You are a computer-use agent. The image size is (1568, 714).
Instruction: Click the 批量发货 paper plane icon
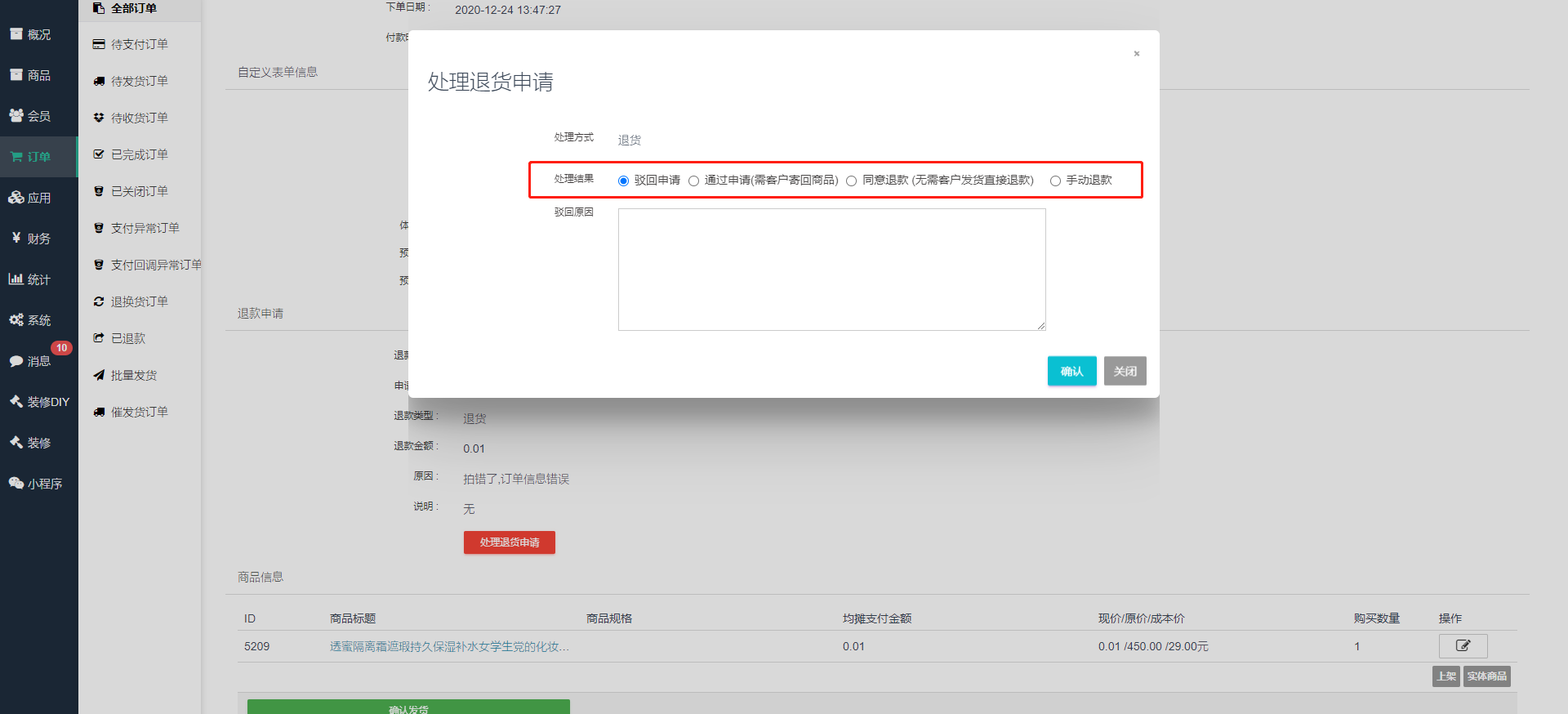tap(99, 375)
